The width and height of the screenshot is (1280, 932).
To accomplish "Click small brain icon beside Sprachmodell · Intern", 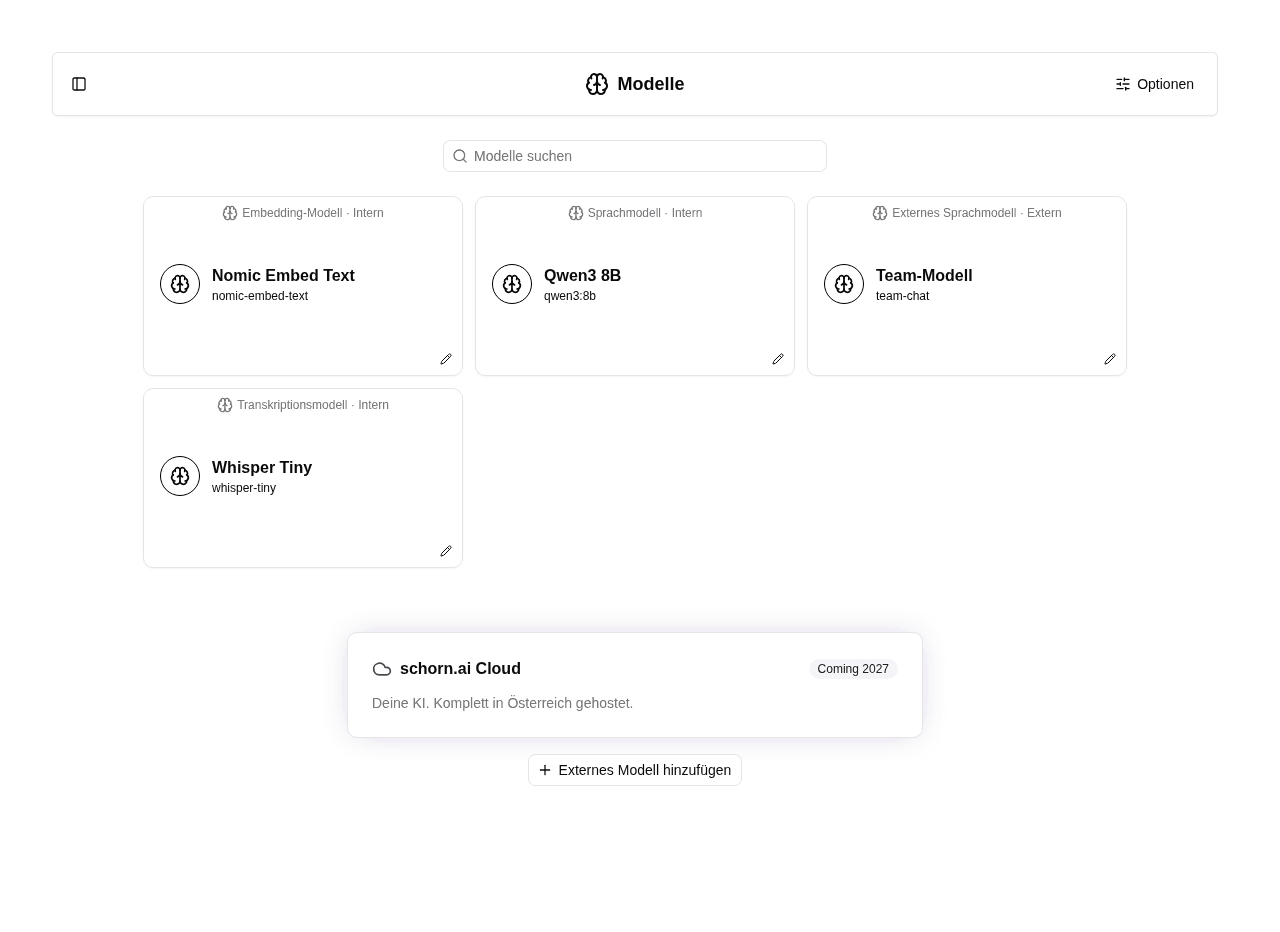I will pyautogui.click(x=576, y=213).
